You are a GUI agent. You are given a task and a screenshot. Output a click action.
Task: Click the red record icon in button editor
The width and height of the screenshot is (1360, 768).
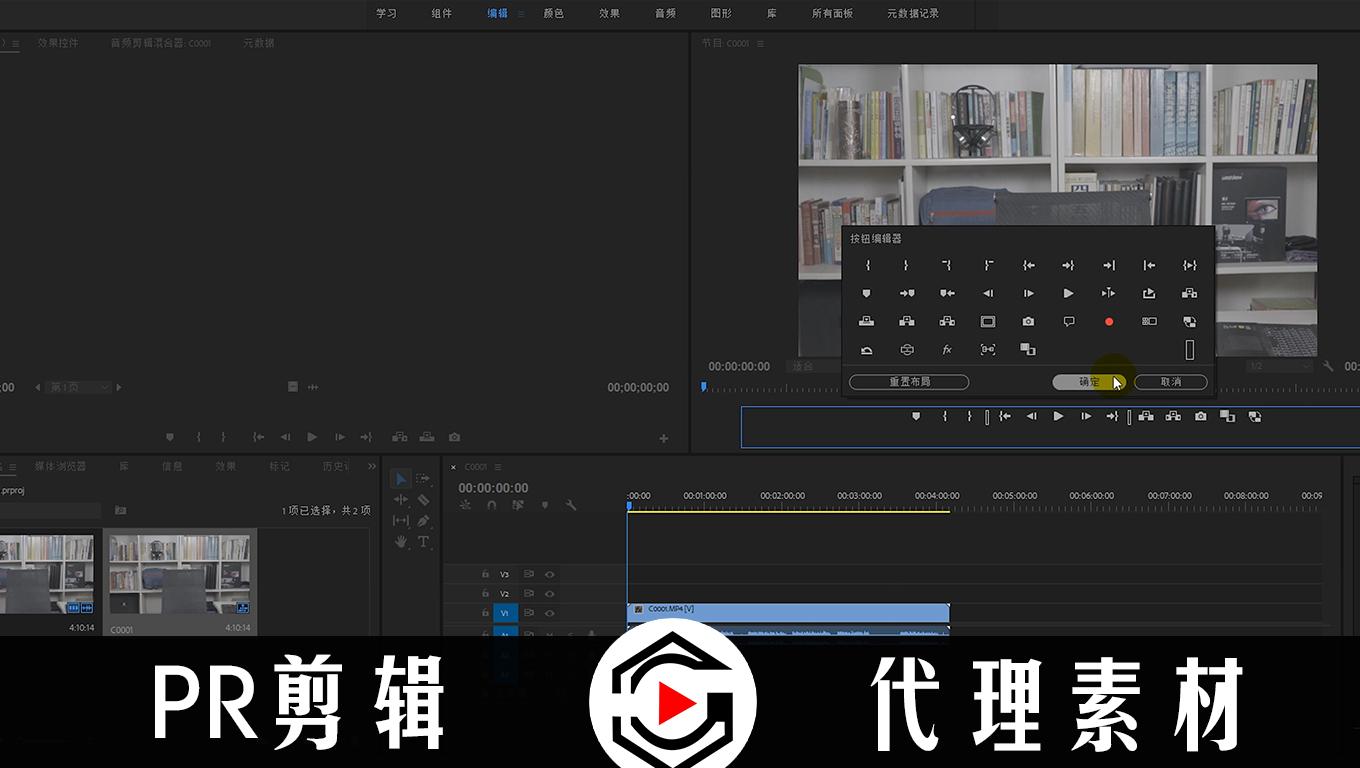tap(1108, 322)
